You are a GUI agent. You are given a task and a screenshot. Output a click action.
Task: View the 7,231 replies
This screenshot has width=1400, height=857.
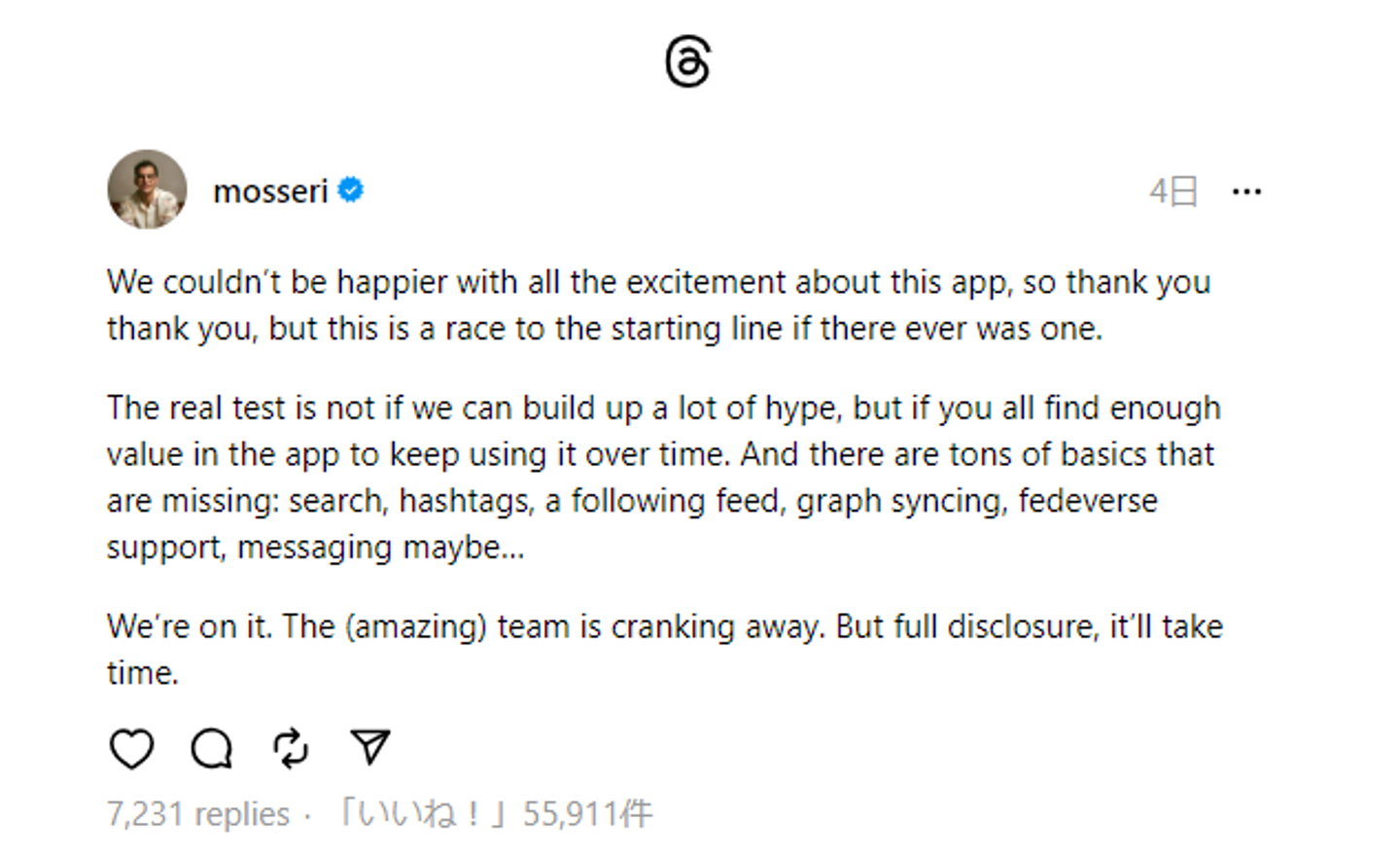coord(198,813)
